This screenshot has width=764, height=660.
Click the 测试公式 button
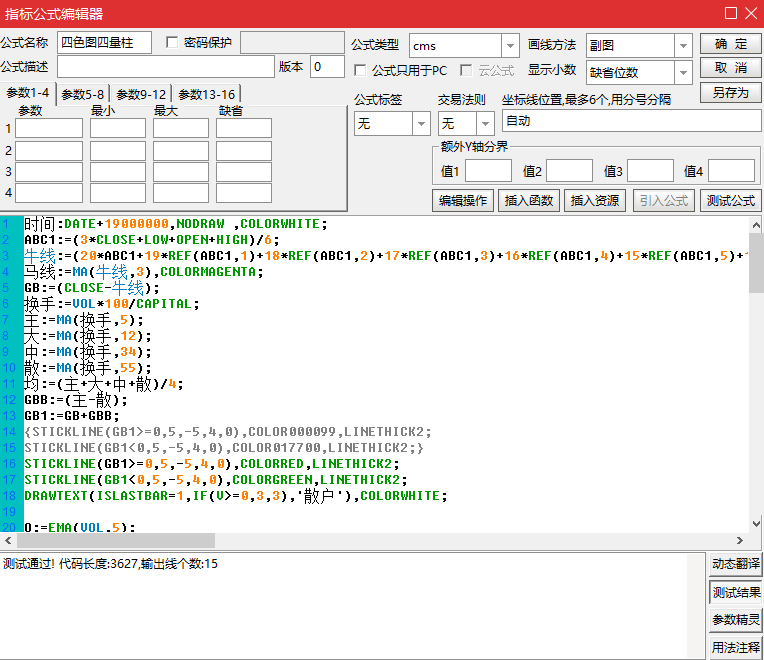(x=730, y=200)
